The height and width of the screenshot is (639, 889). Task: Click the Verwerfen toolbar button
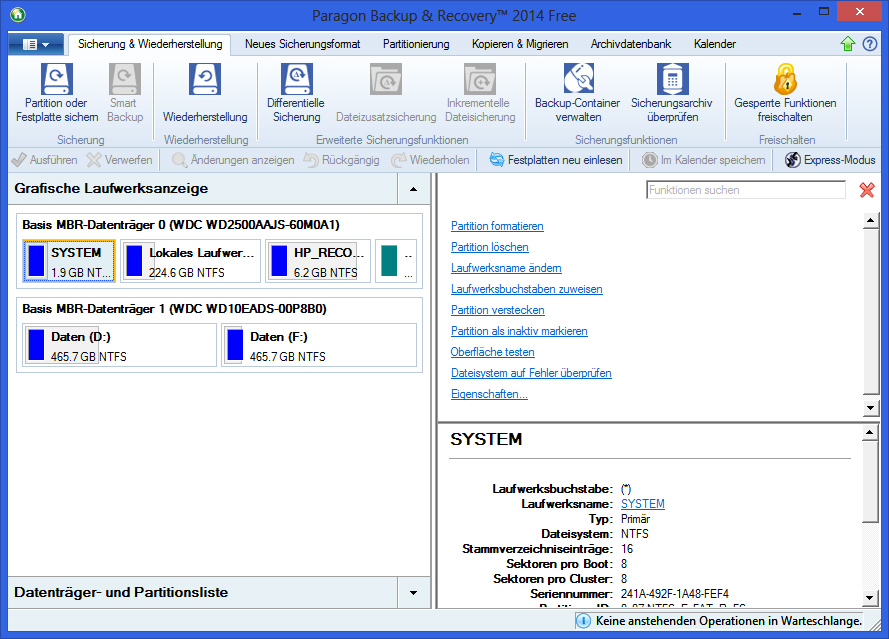pos(120,160)
